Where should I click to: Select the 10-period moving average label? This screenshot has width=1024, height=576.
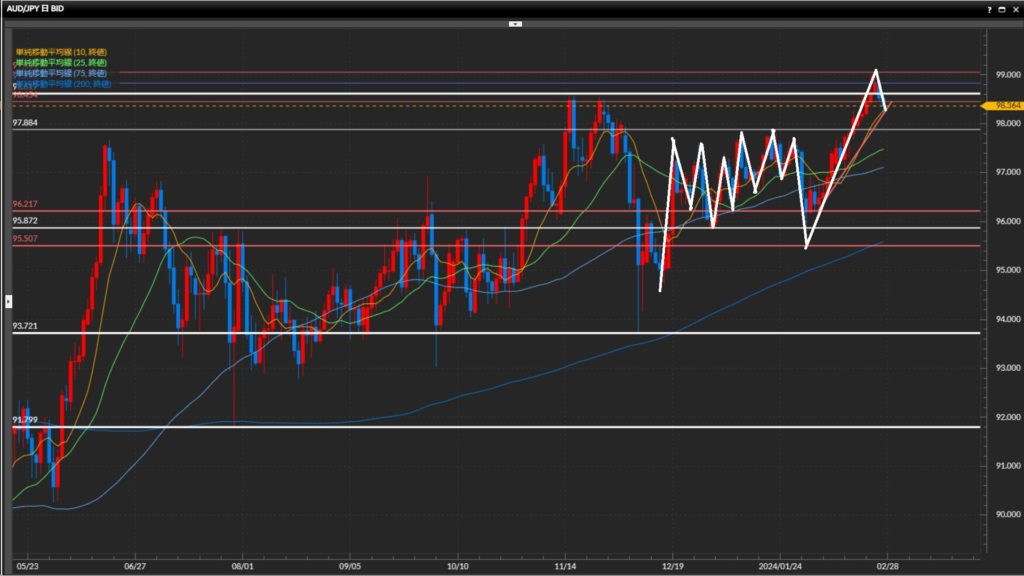tap(62, 52)
